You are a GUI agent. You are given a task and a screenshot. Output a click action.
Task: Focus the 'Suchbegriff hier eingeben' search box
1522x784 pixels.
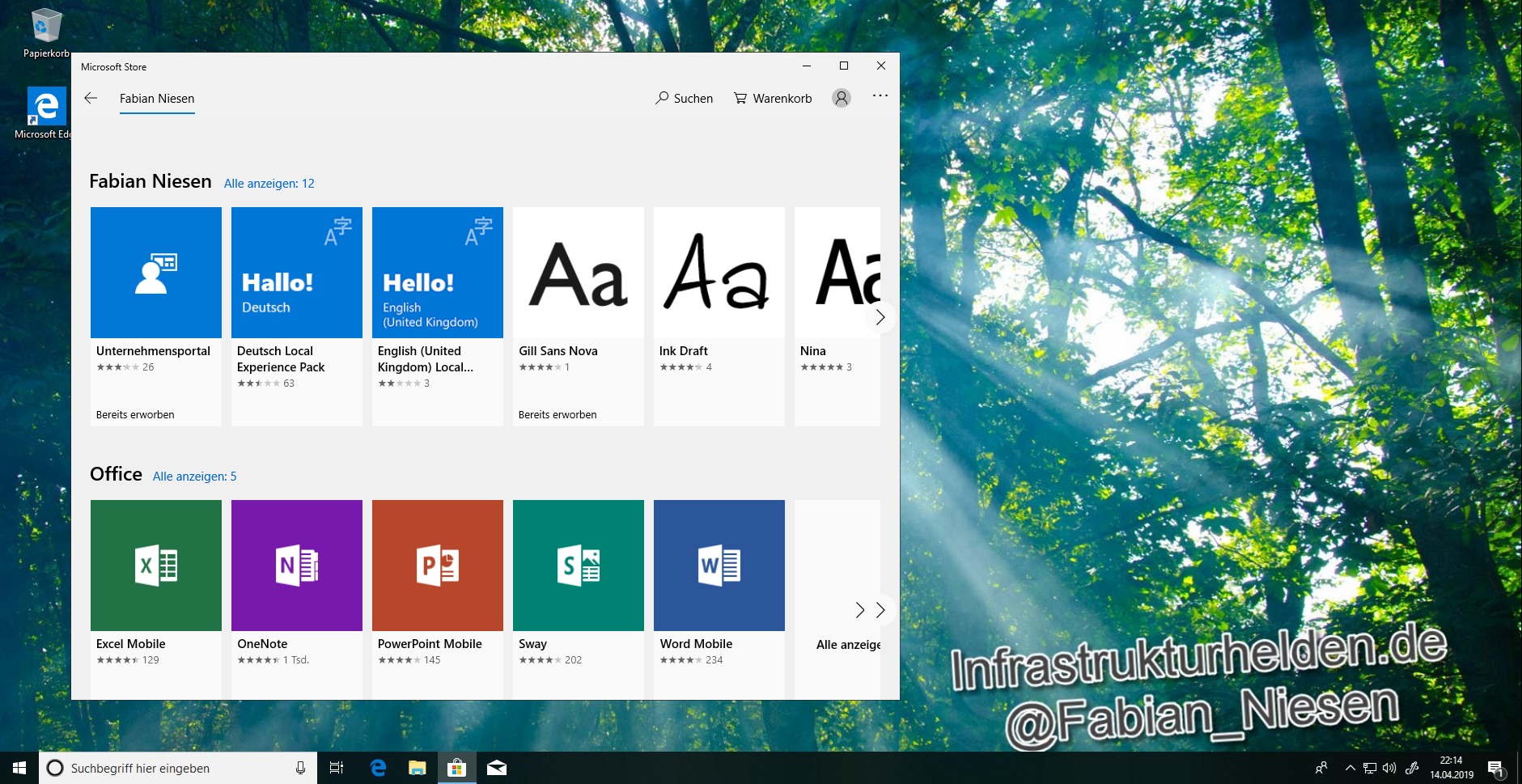click(x=177, y=768)
